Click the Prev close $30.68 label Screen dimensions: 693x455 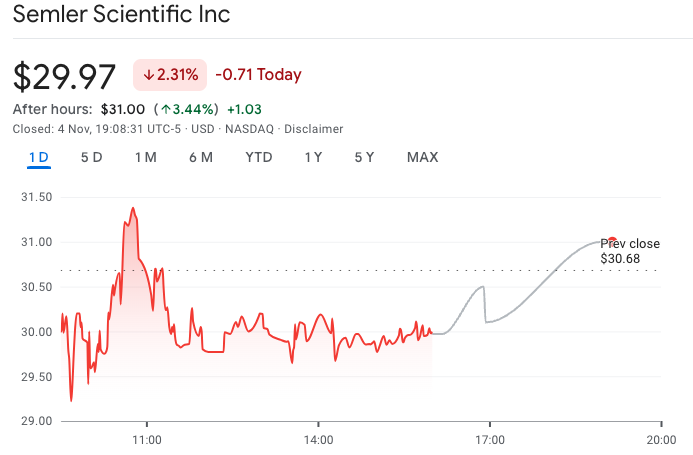[630, 251]
